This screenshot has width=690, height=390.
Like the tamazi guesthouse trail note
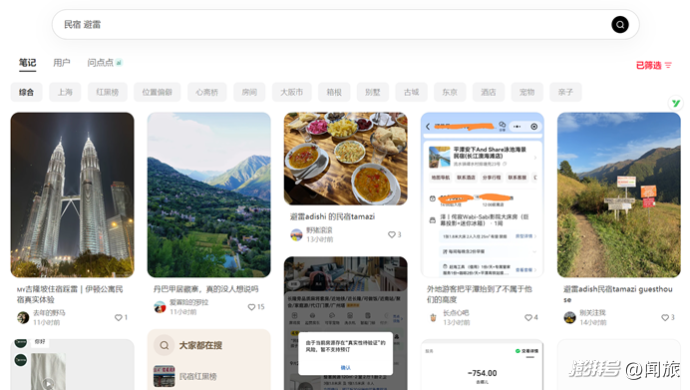(665, 317)
